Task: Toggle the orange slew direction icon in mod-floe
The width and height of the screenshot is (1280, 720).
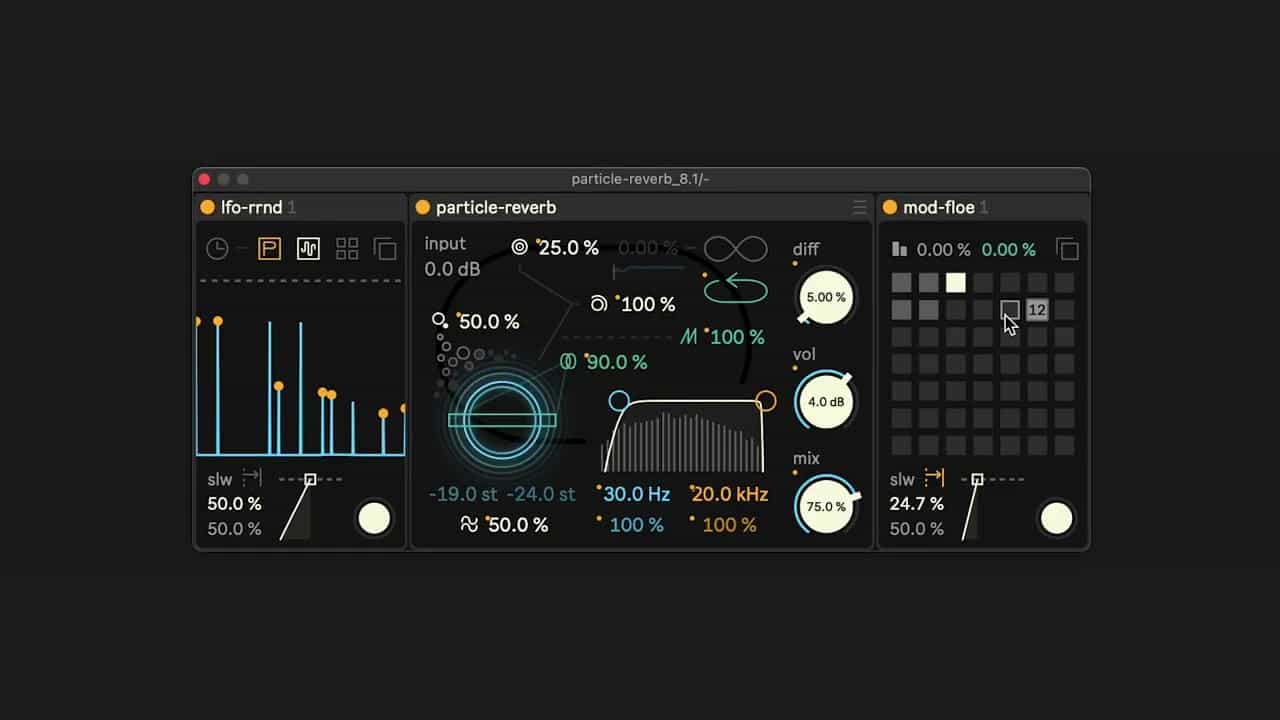Action: [x=934, y=478]
